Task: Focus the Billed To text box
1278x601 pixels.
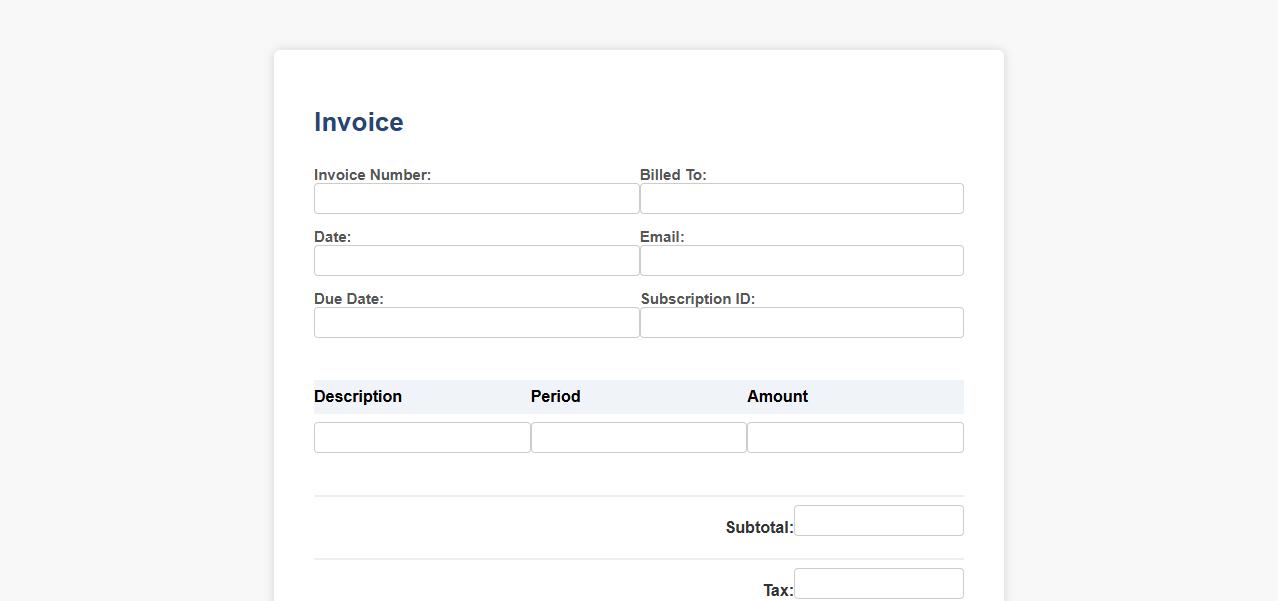Action: [801, 198]
